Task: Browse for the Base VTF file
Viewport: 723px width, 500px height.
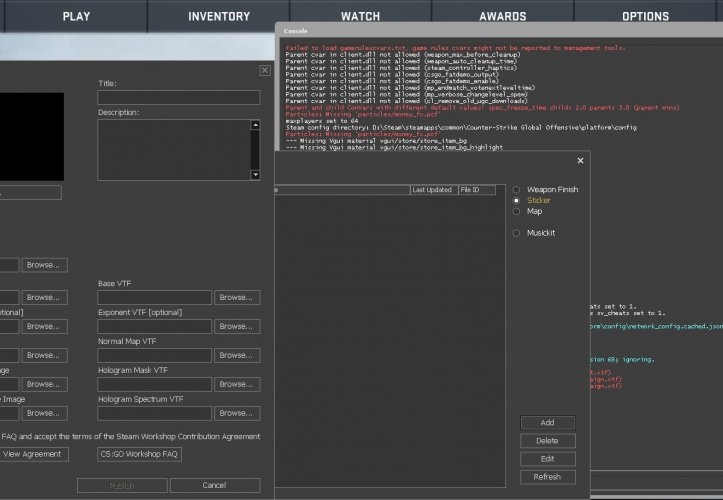Action: [x=236, y=298]
